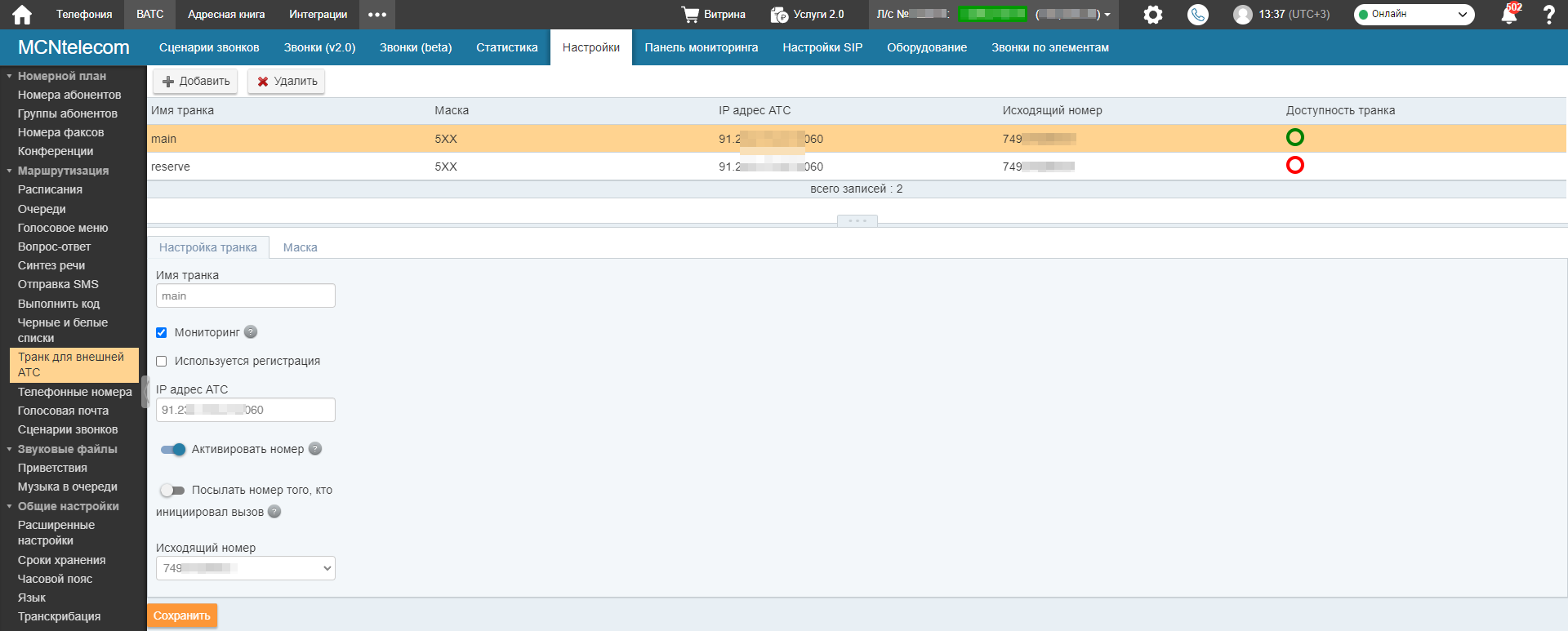Switch to Панель мониторинга tab
The image size is (1568, 631).
coord(702,47)
